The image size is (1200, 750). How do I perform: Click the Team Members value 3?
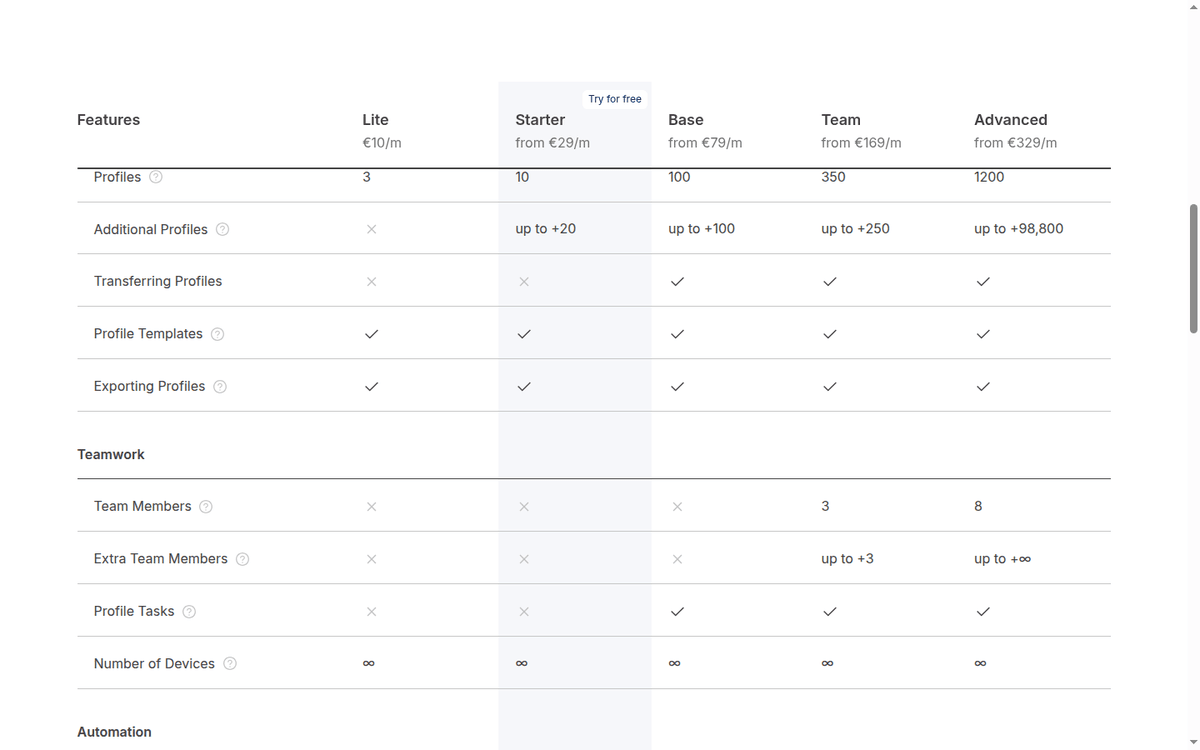tap(825, 507)
